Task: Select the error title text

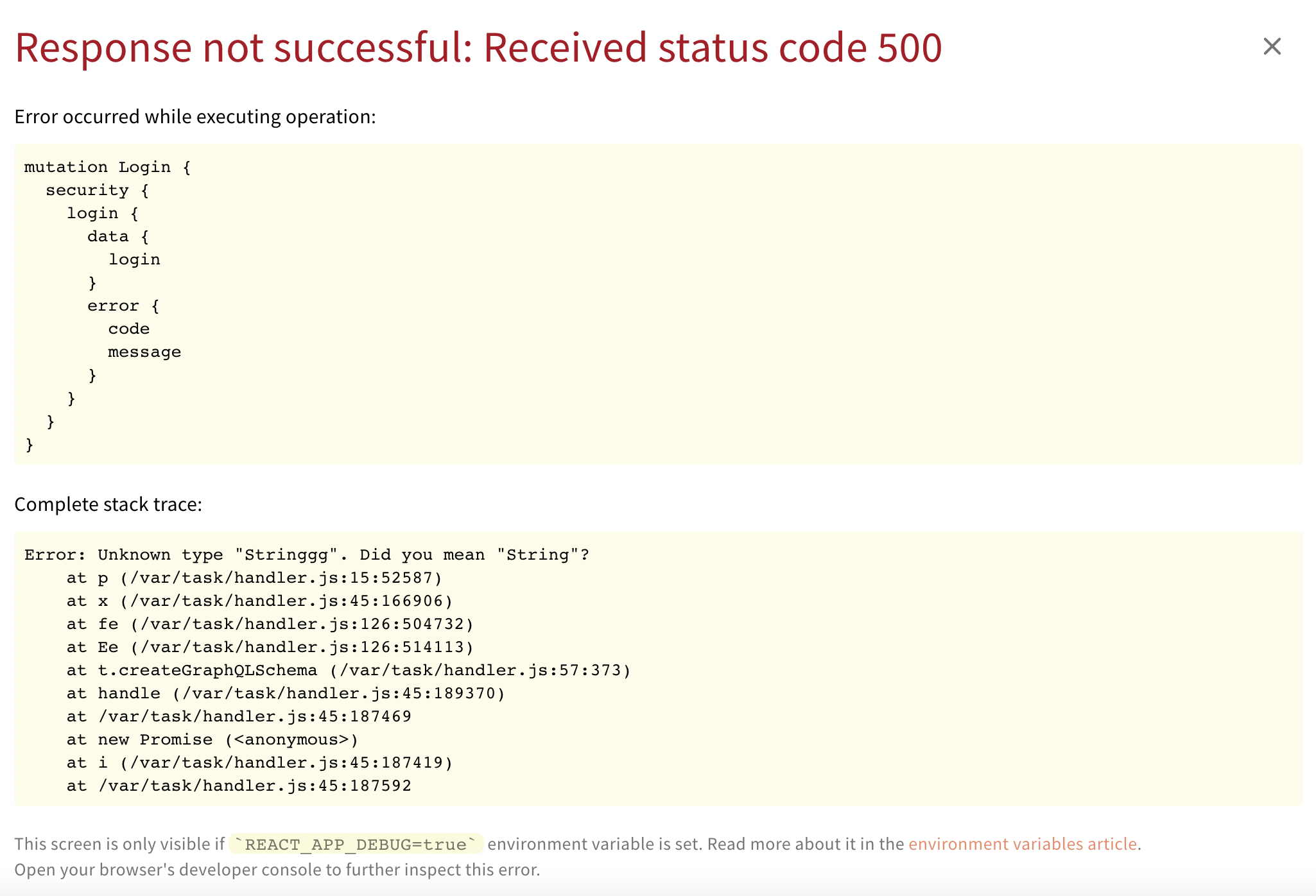Action: click(x=478, y=47)
